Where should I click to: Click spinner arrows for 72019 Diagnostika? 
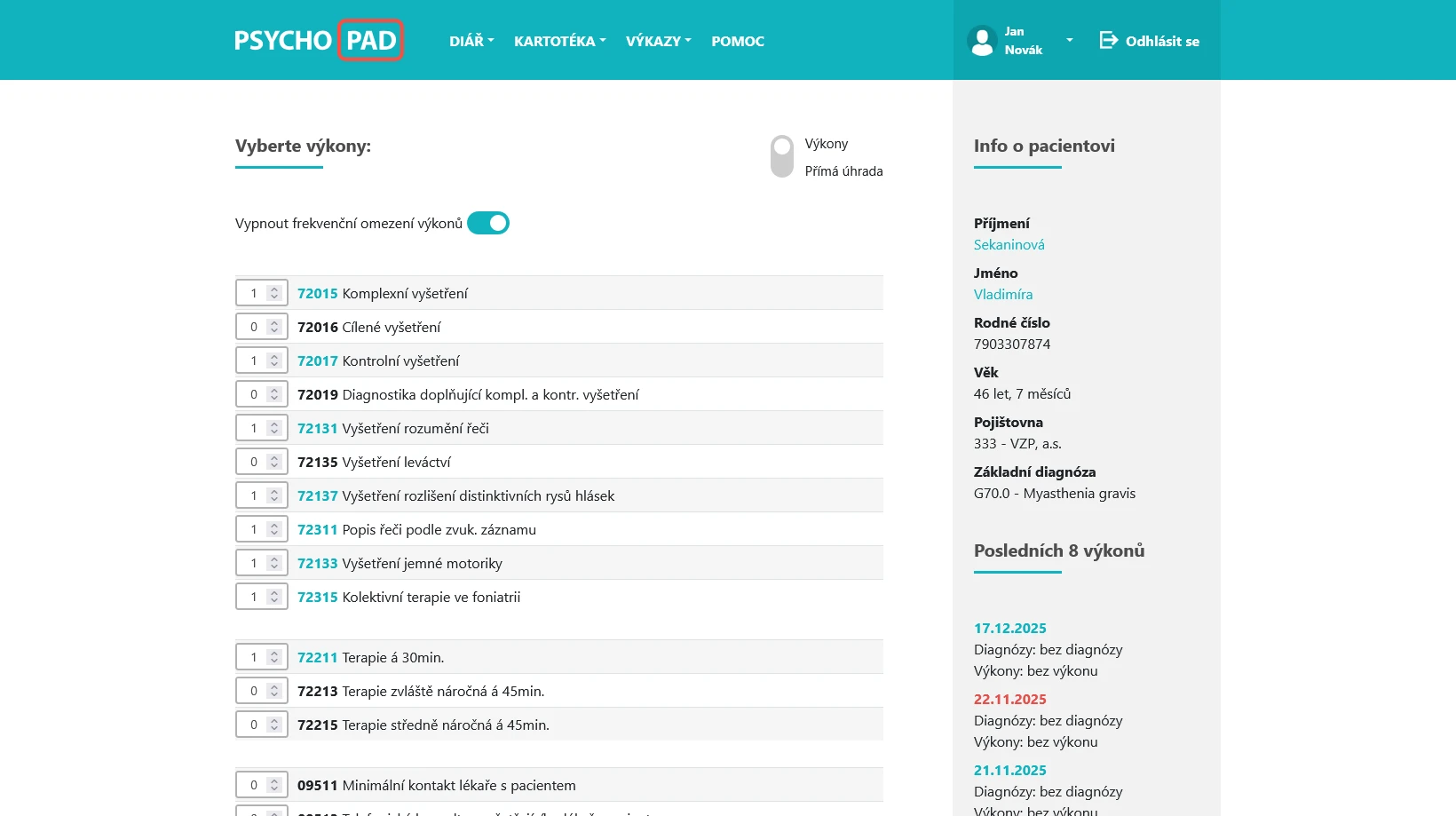click(274, 394)
